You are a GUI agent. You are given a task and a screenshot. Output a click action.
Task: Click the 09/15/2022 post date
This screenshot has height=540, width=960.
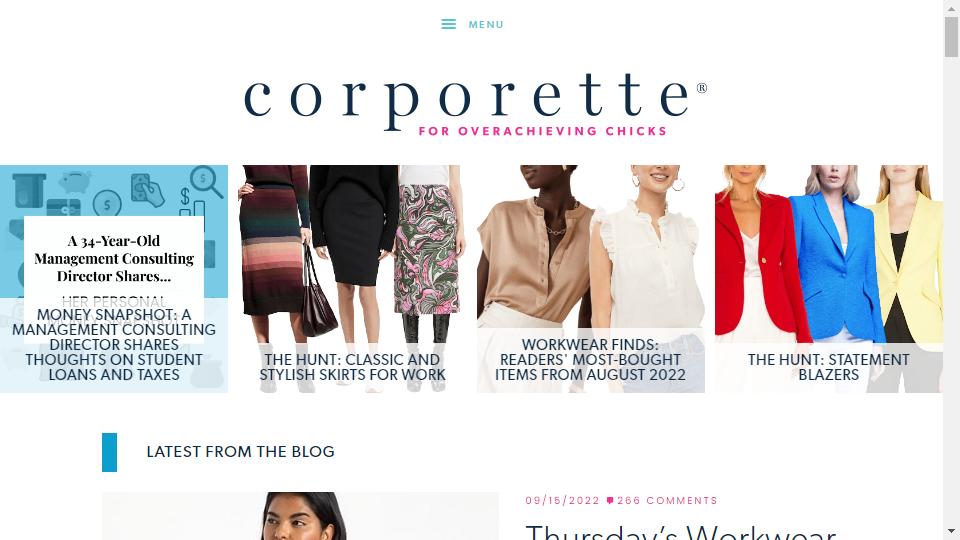(x=563, y=500)
